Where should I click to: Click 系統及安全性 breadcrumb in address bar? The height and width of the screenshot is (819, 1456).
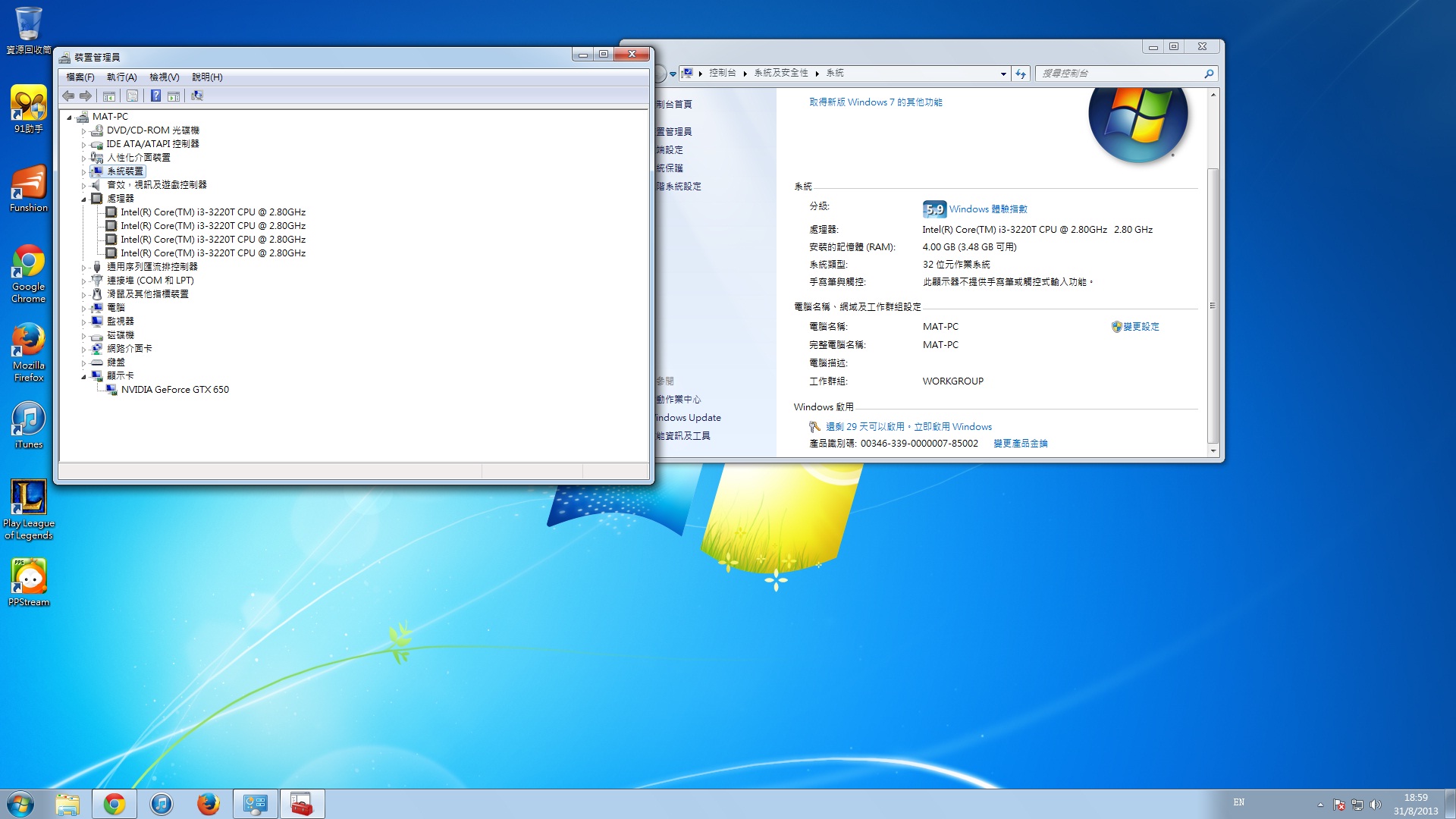[x=780, y=74]
